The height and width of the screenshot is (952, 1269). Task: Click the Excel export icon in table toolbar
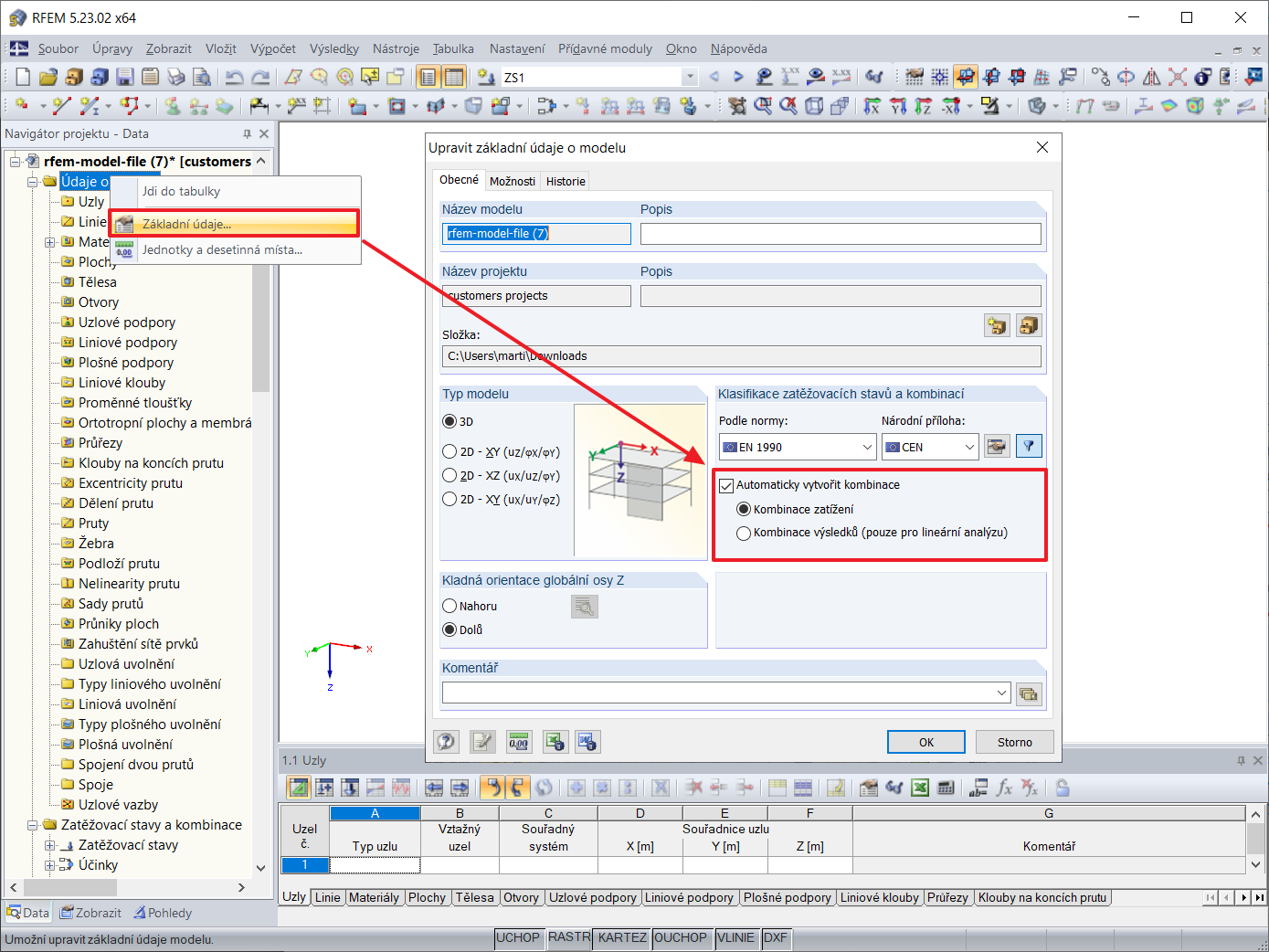point(920,788)
